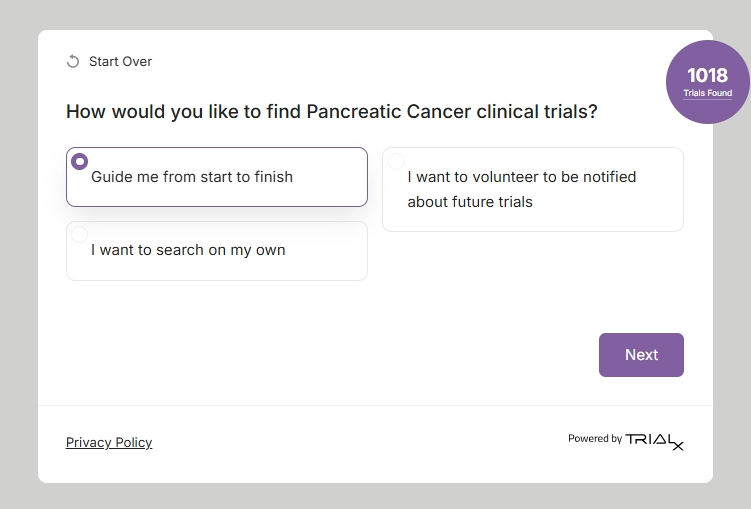Select the search on my own radio button

[x=80, y=235]
